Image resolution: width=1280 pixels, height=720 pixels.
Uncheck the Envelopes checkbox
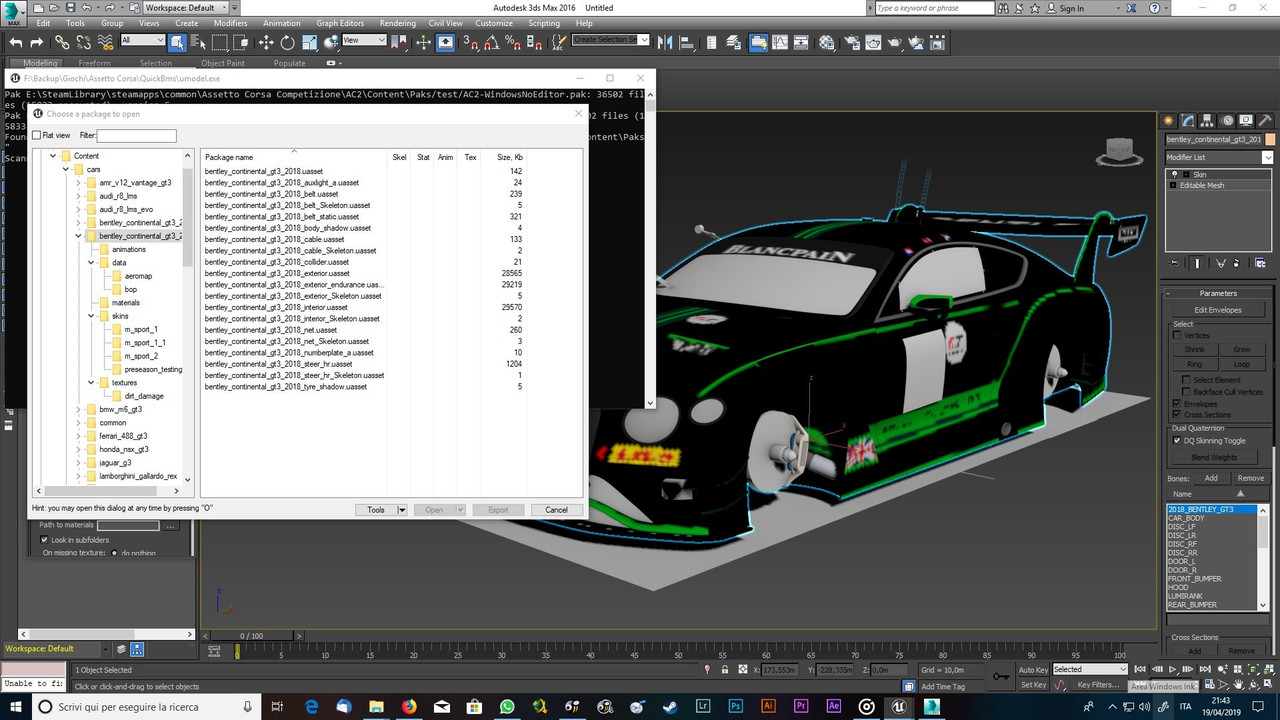coord(1177,404)
